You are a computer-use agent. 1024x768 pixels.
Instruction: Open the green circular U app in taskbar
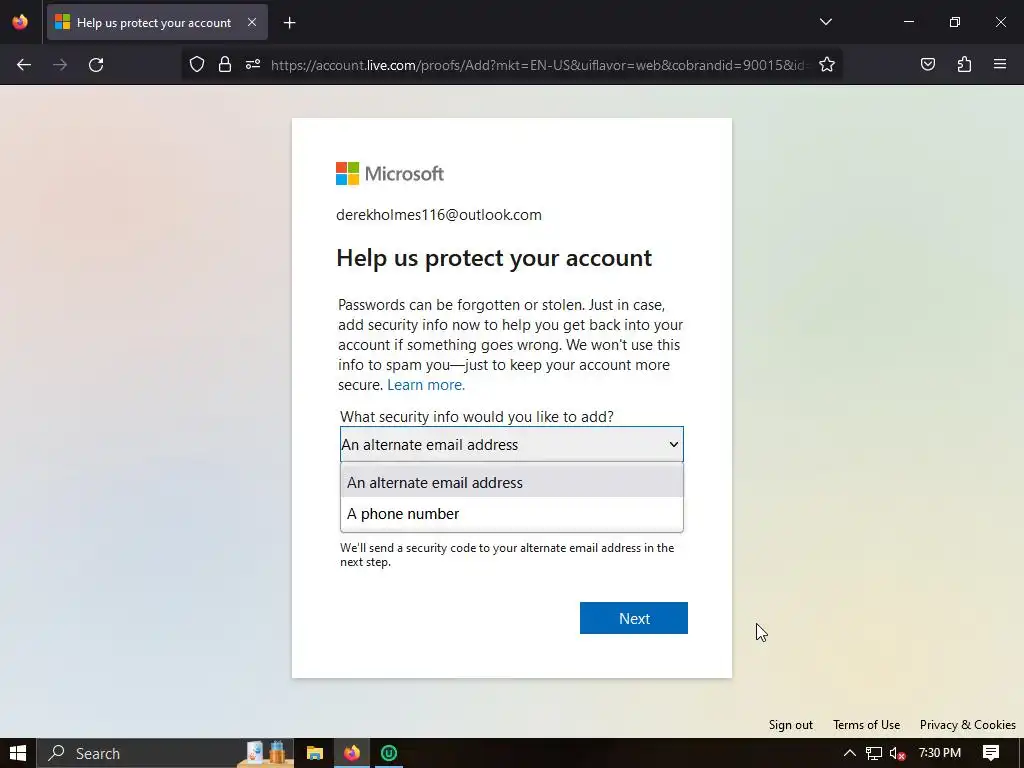coord(389,753)
